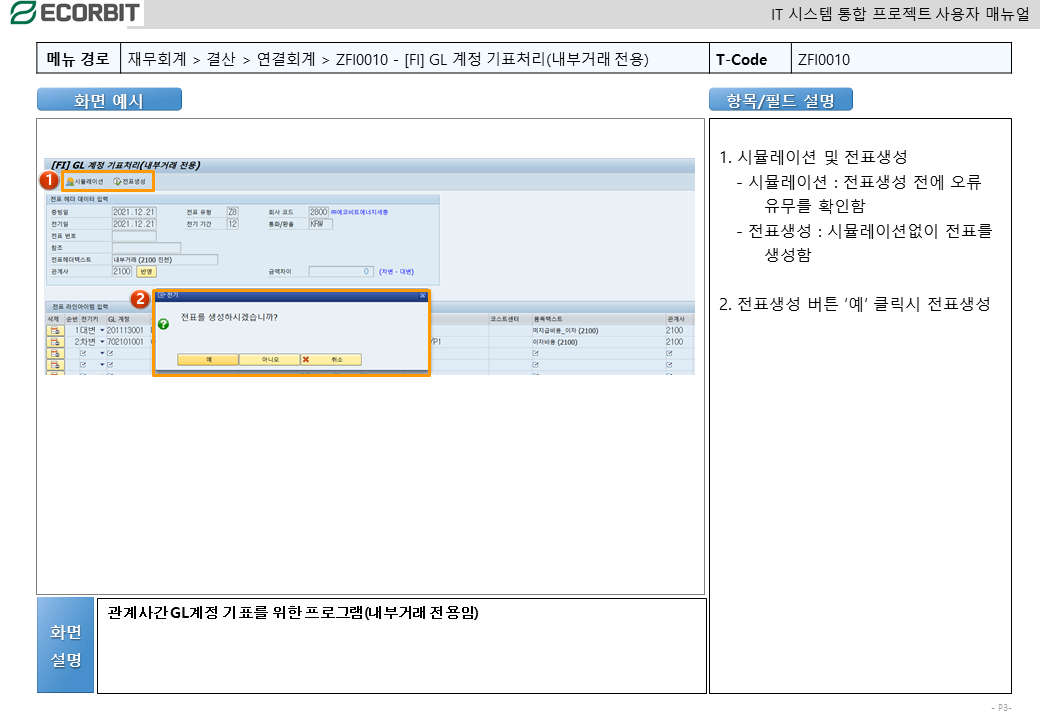Screen dimensions: 1040x720
Task: Click the 증빙일 date field
Action: [x=134, y=212]
